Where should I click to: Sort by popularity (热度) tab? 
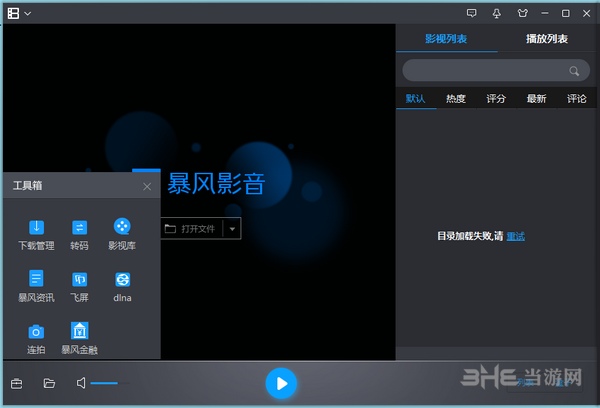click(x=456, y=99)
